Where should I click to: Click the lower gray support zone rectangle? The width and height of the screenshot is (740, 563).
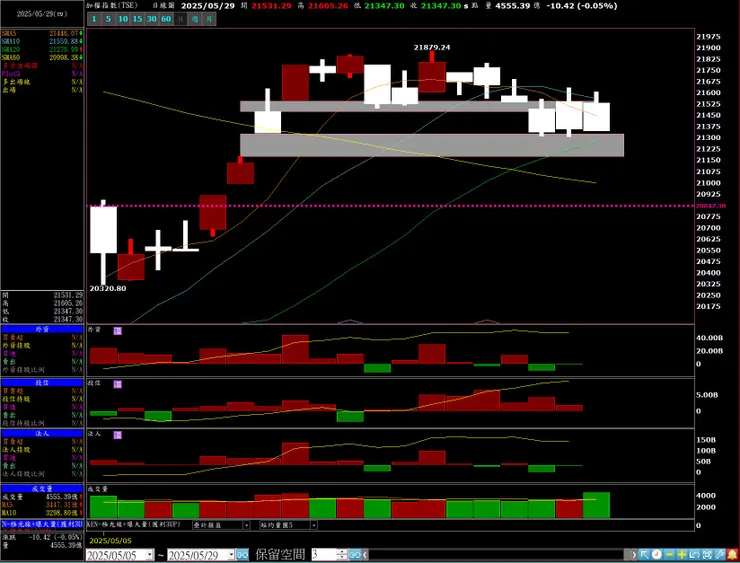pyautogui.click(x=432, y=145)
